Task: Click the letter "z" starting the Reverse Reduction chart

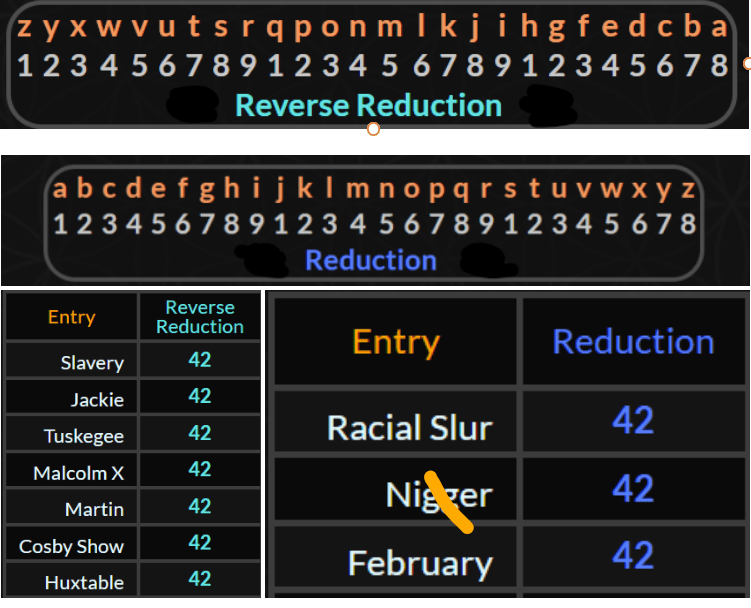Action: (23, 27)
